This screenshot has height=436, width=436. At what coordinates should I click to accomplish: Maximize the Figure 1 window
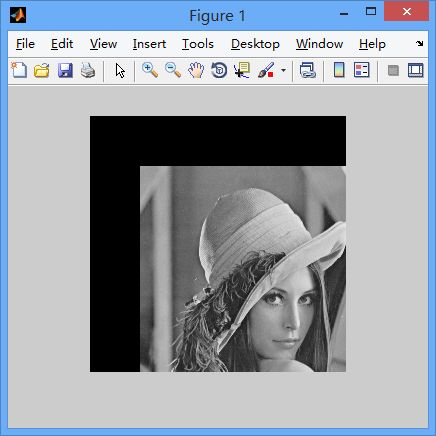click(371, 12)
